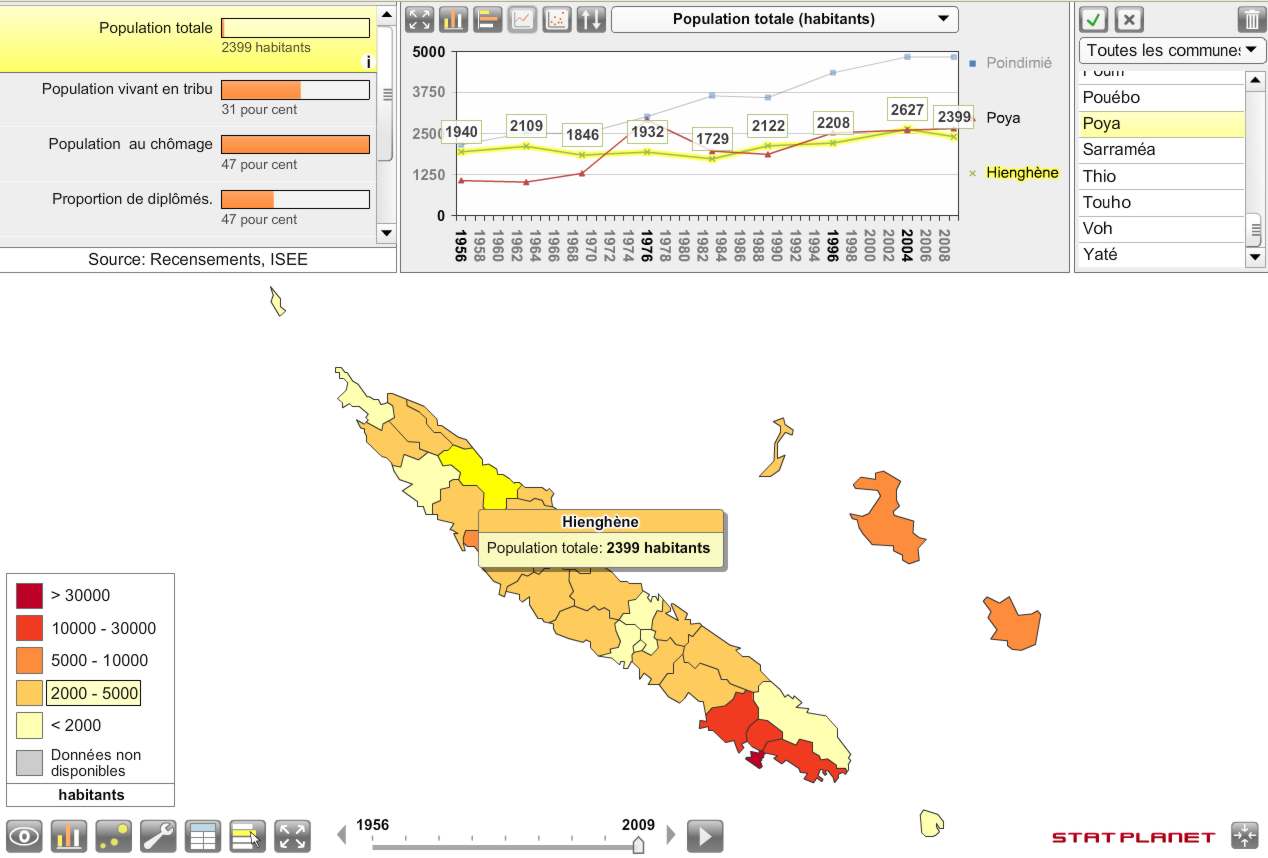Select Proportion de diplômés indicator
Image resolution: width=1268 pixels, height=858 pixels.
[132, 199]
